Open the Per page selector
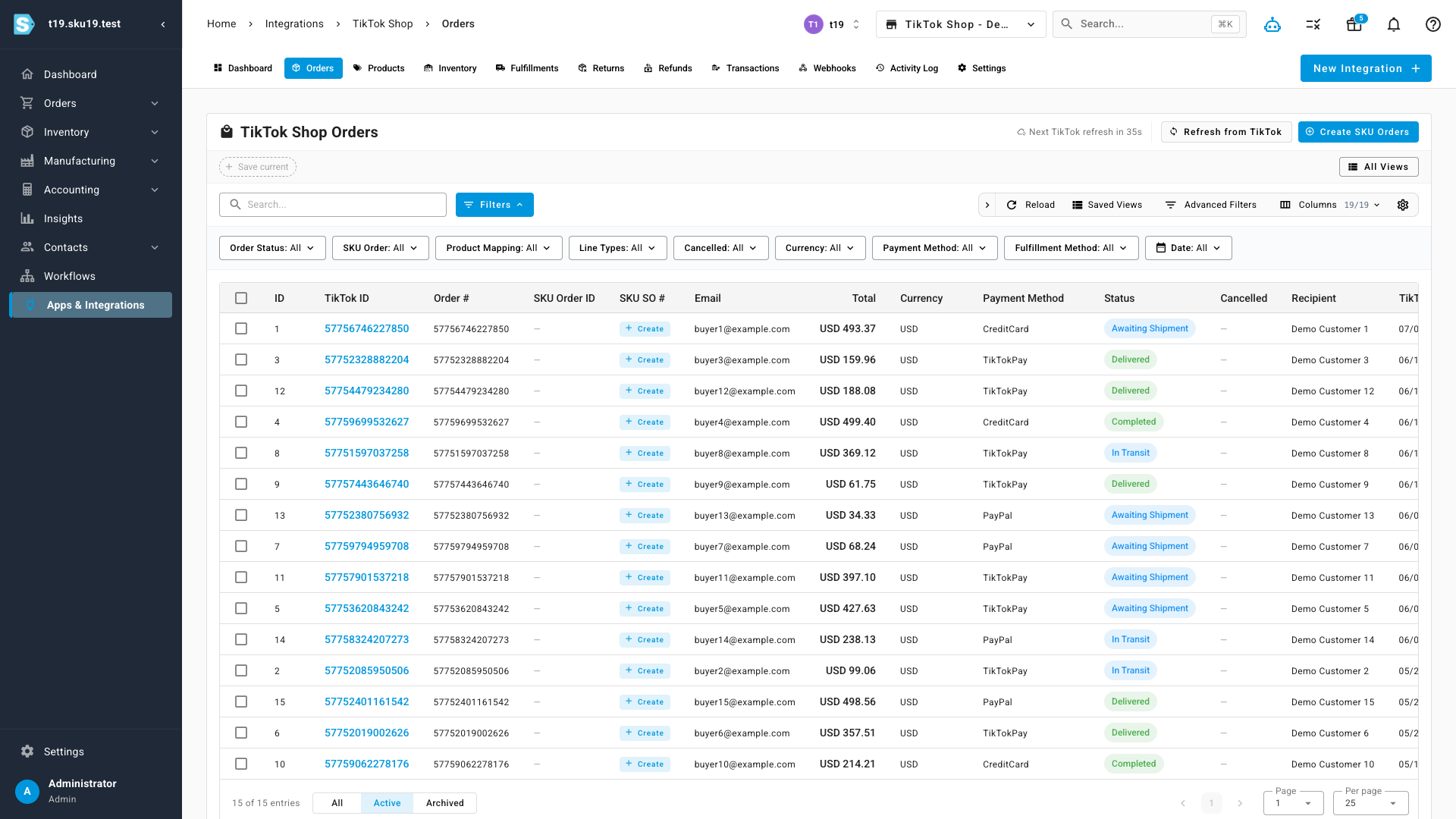The width and height of the screenshot is (1456, 819). (x=1371, y=803)
